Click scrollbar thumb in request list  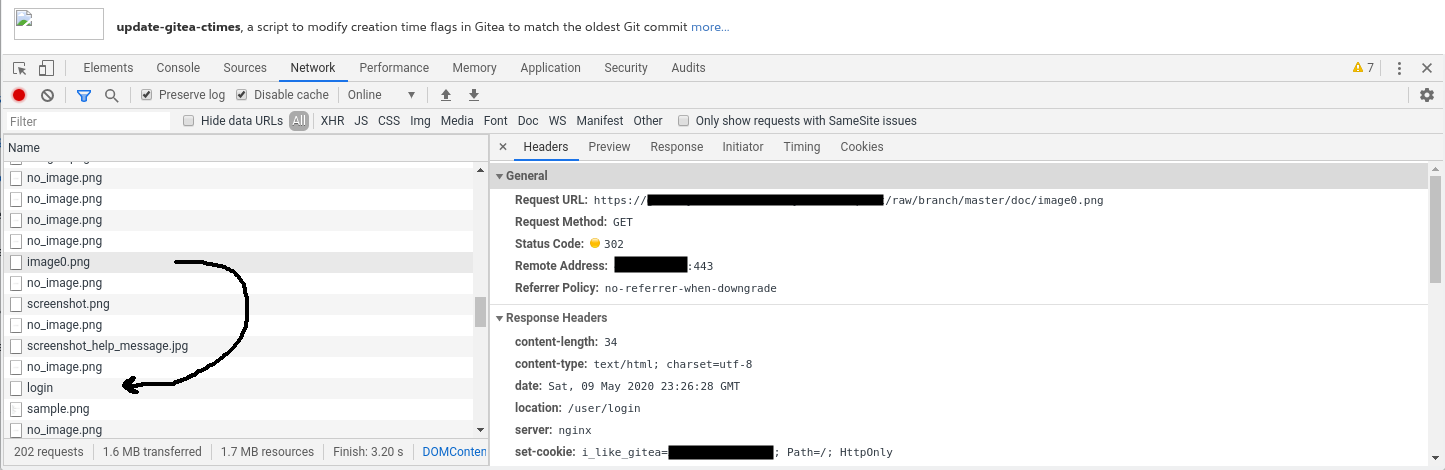point(481,311)
